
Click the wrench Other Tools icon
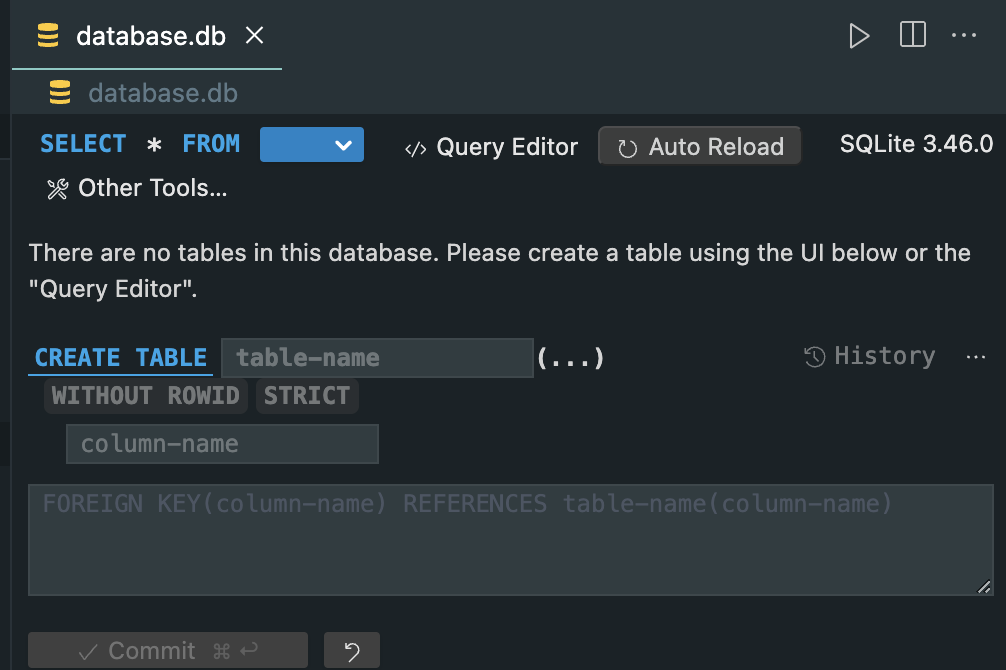click(58, 189)
